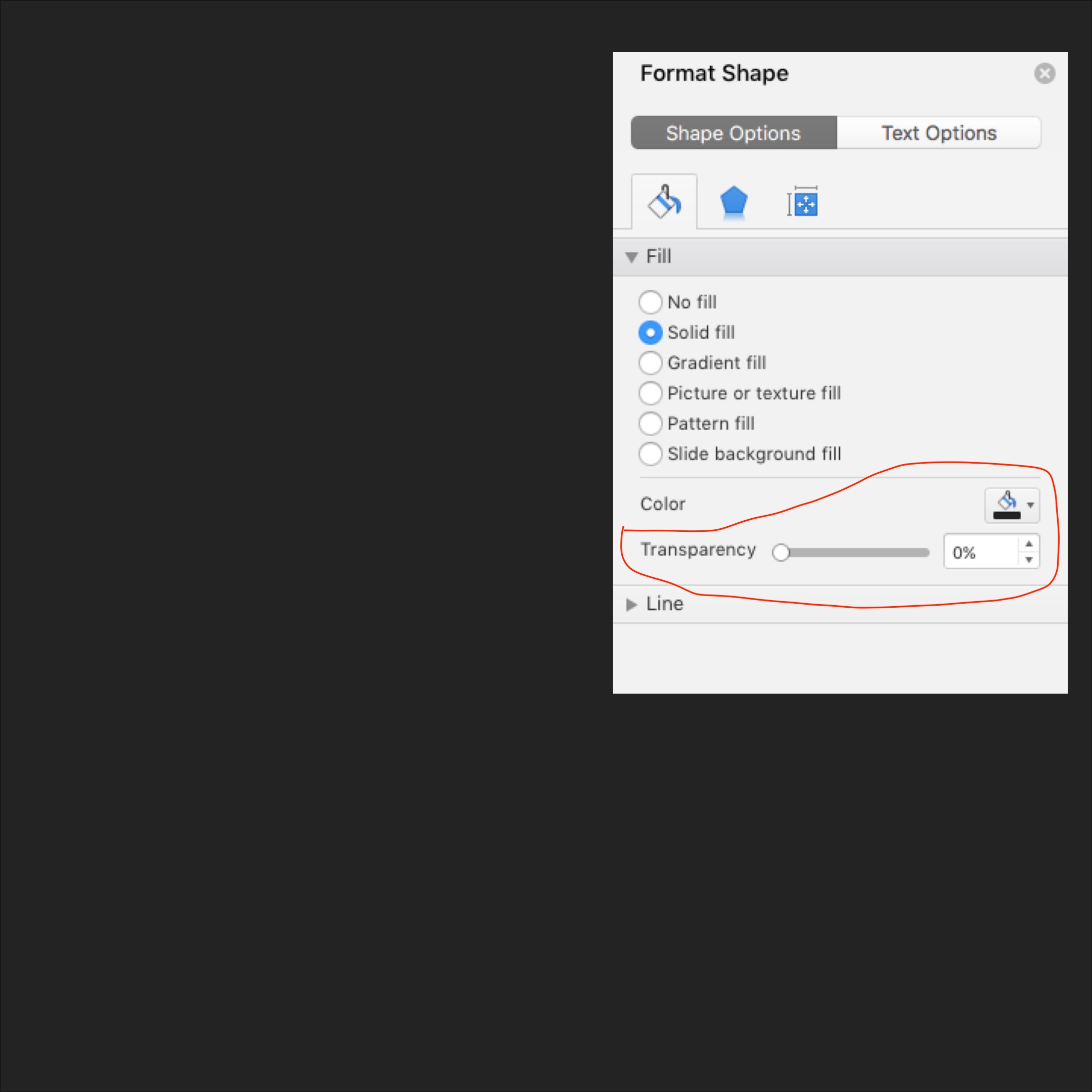
Task: Decrease transparency with the down stepper arrow
Action: [x=1029, y=560]
